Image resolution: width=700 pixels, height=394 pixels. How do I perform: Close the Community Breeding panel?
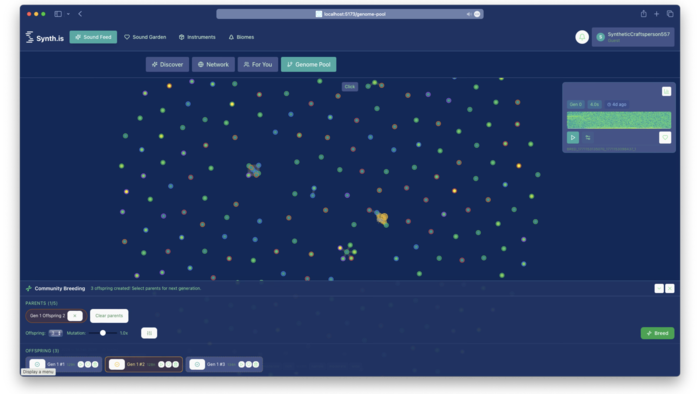point(670,288)
